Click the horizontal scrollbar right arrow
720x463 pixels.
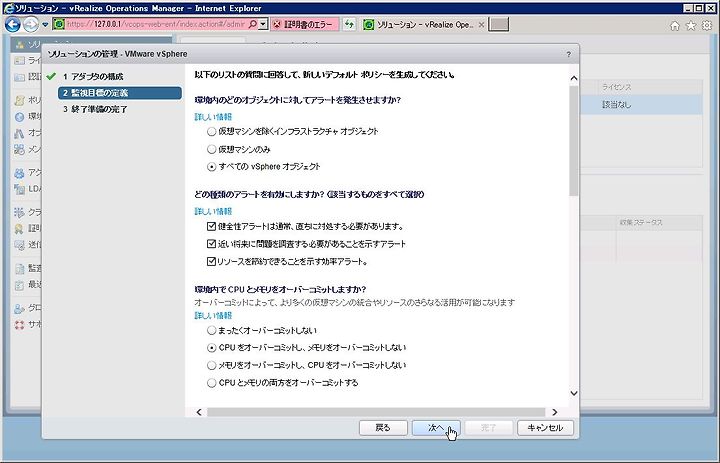(554, 412)
